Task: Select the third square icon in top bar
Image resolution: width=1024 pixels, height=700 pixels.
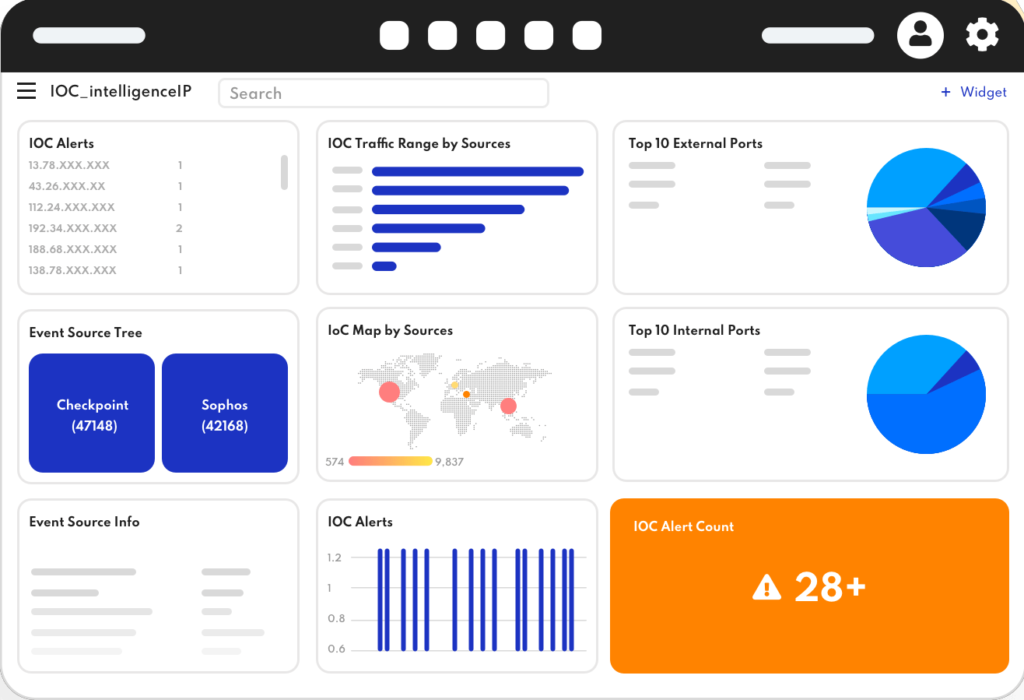Action: 490,36
